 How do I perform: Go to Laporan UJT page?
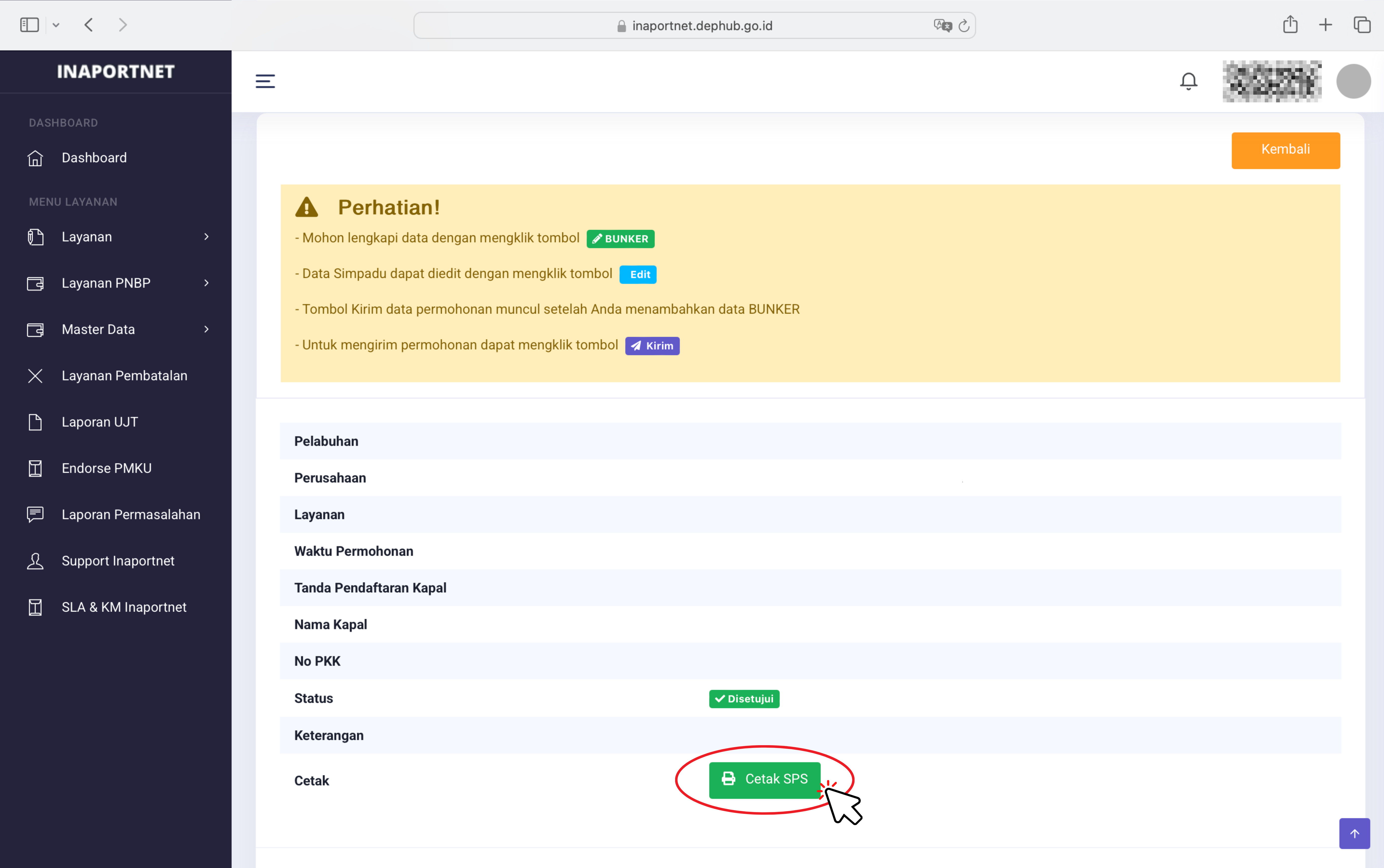coord(99,422)
